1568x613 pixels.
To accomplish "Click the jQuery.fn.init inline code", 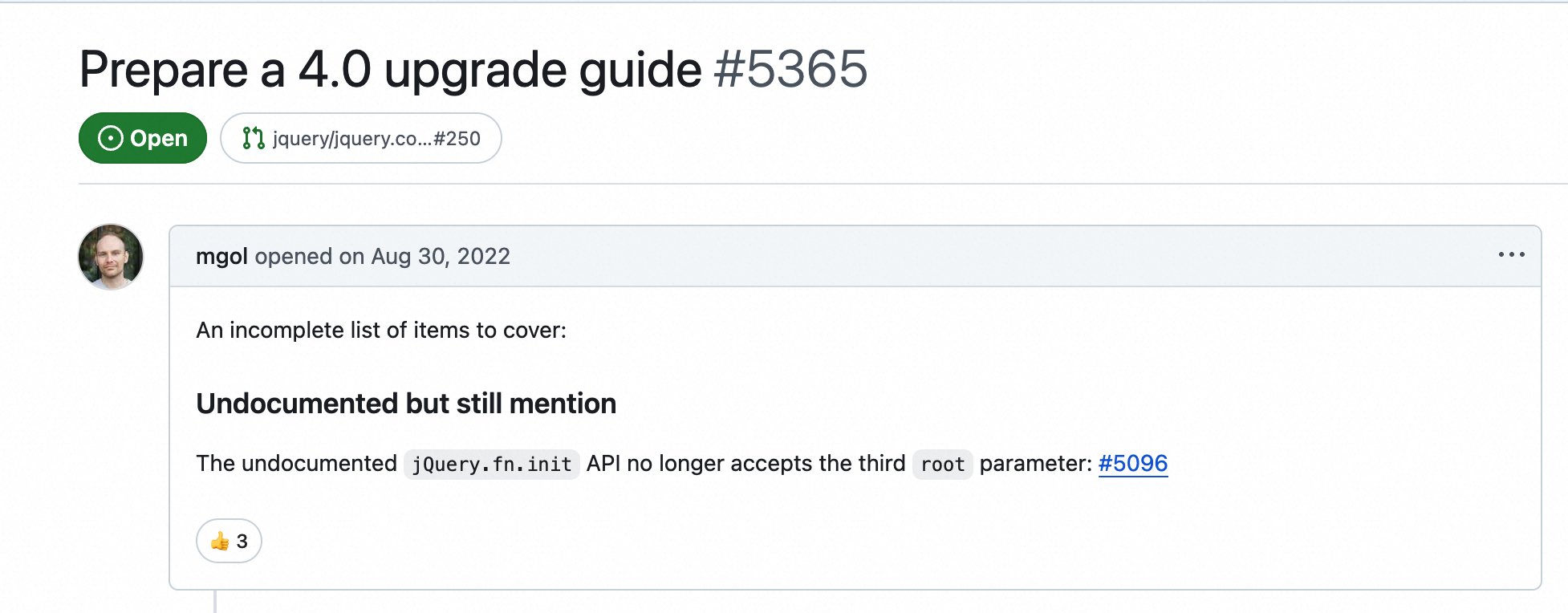I will tap(492, 465).
